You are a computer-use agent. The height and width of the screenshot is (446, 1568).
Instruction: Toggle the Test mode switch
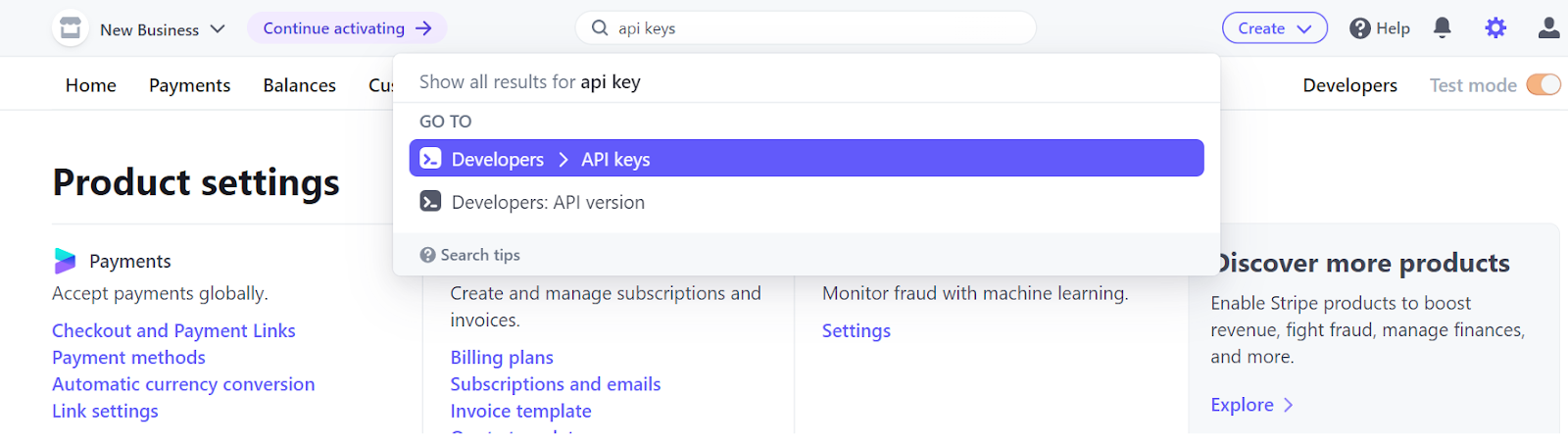1543,85
